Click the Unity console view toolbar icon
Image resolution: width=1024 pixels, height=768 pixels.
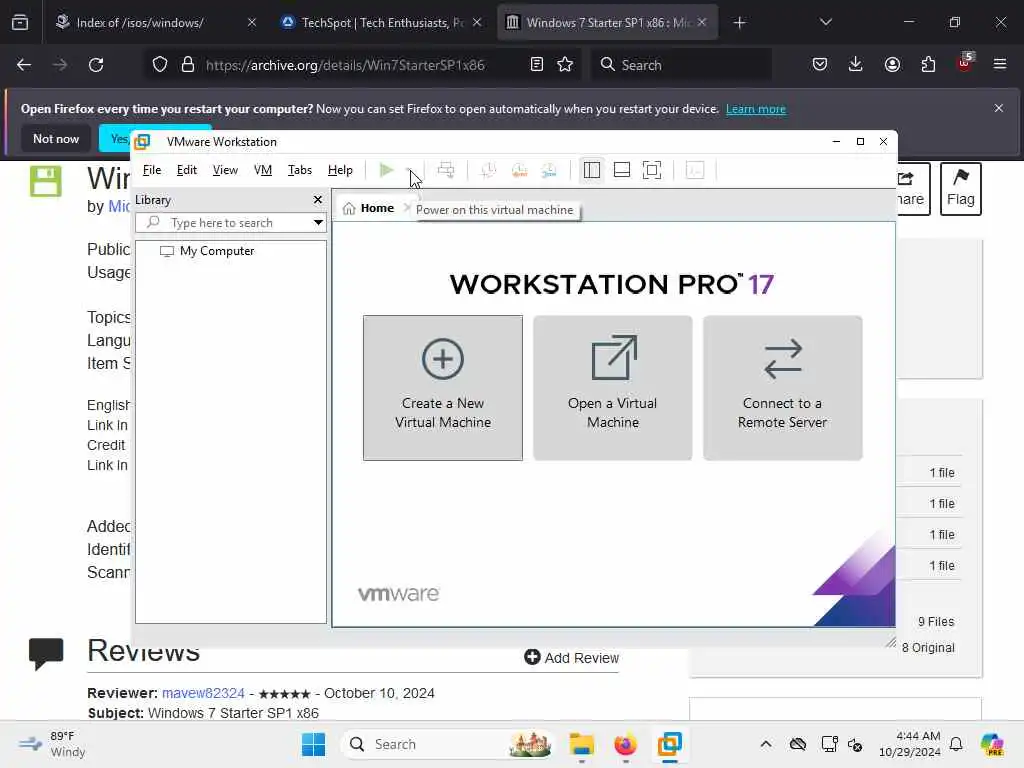pos(695,170)
